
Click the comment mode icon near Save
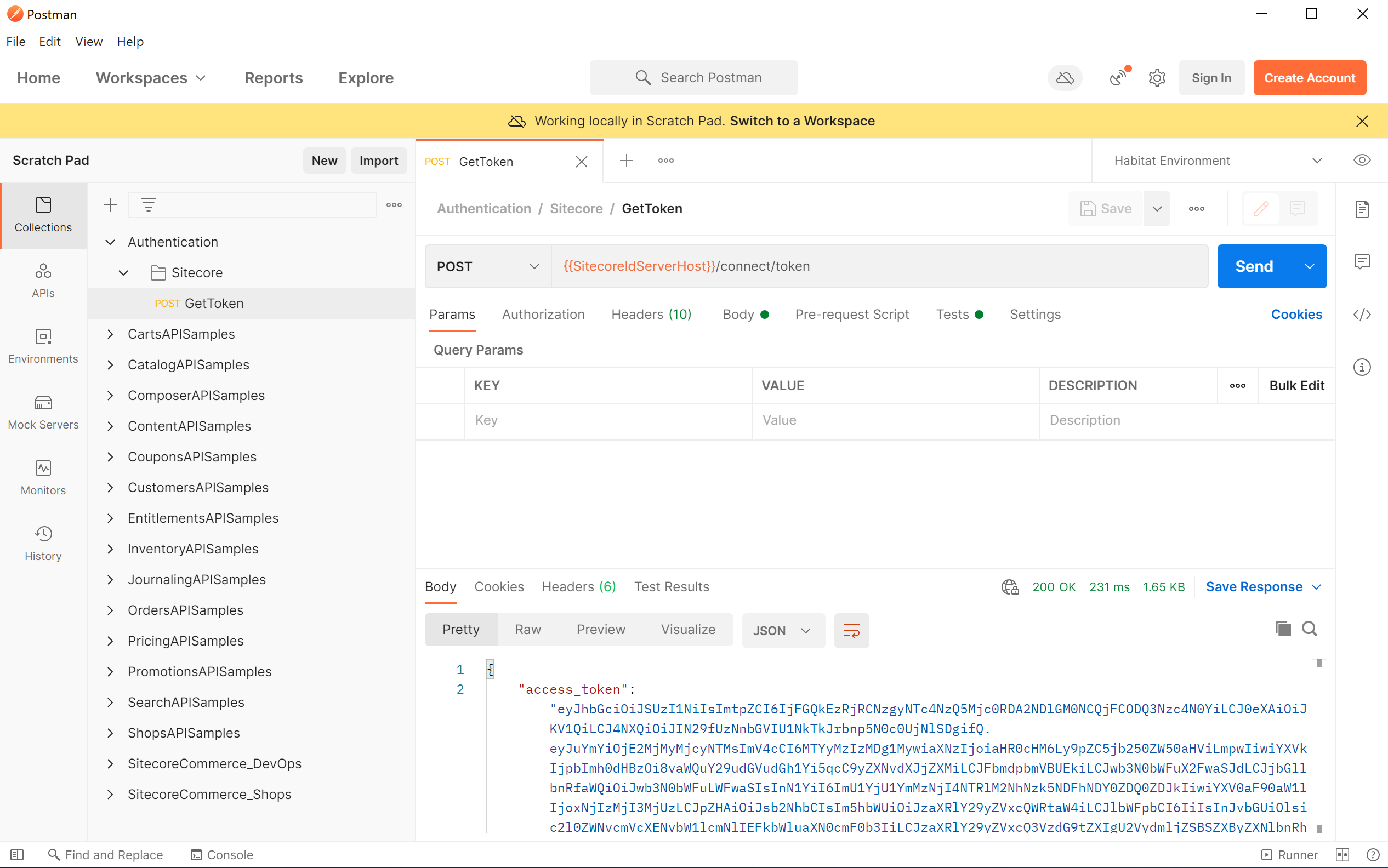coord(1297,208)
